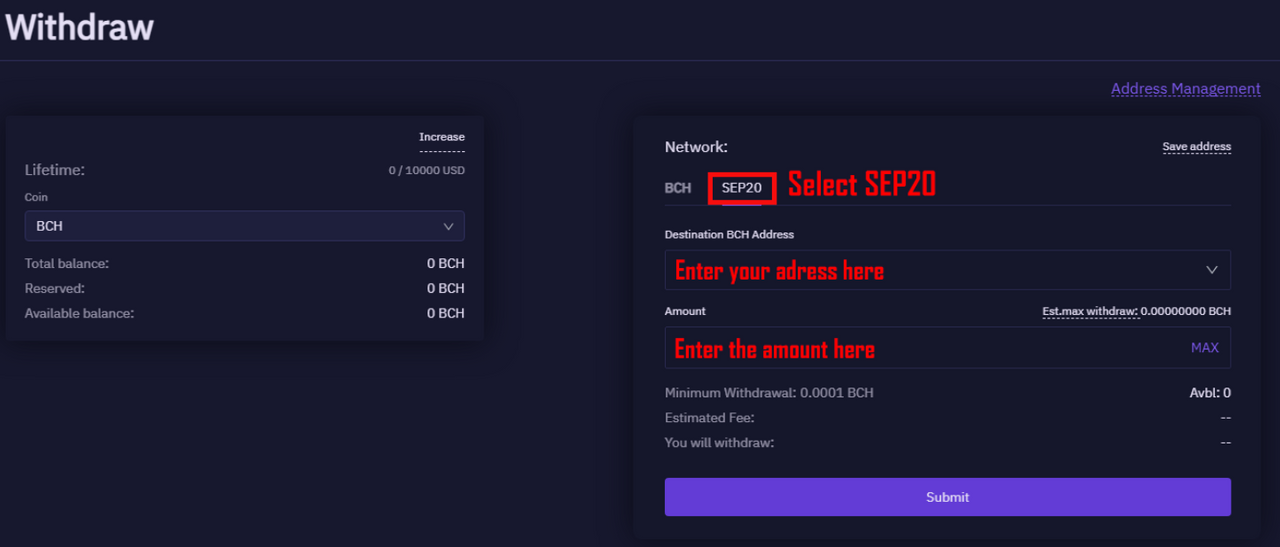Submit the withdrawal request
The width and height of the screenshot is (1280, 547).
[x=947, y=497]
